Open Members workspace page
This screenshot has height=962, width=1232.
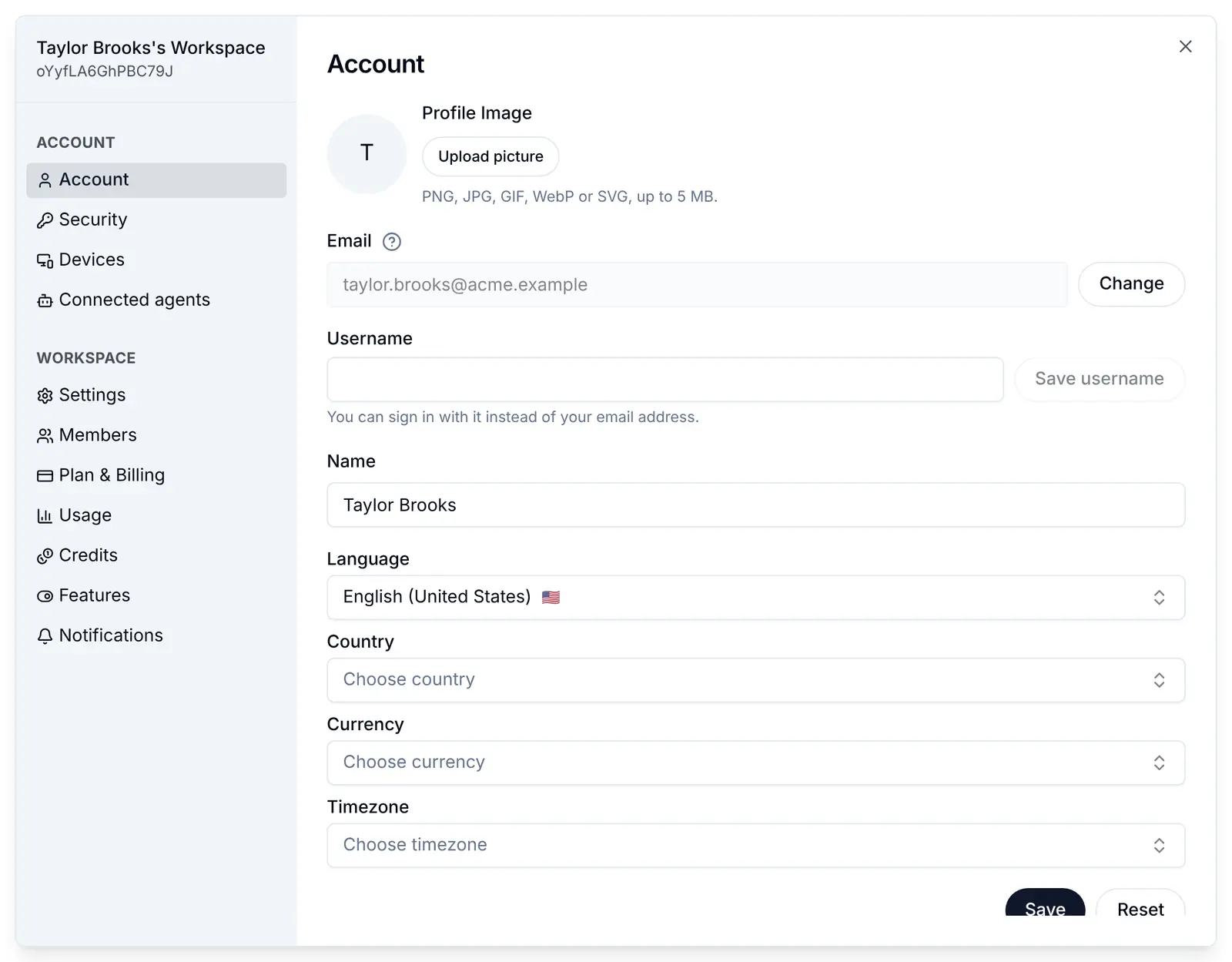(x=156, y=436)
